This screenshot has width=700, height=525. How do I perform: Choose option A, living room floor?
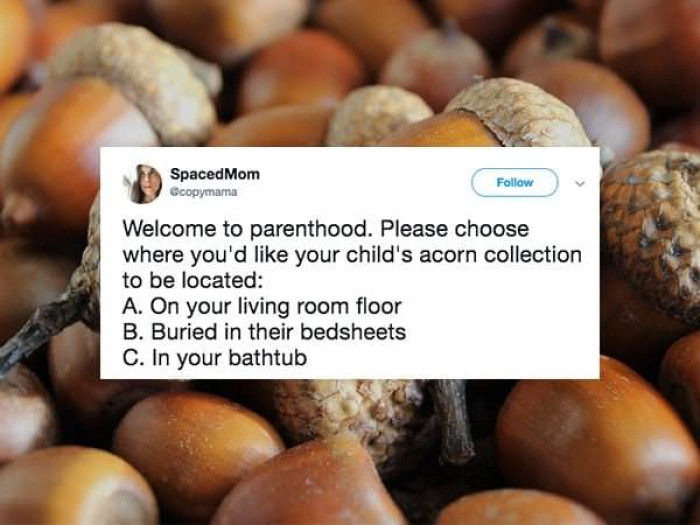(262, 306)
